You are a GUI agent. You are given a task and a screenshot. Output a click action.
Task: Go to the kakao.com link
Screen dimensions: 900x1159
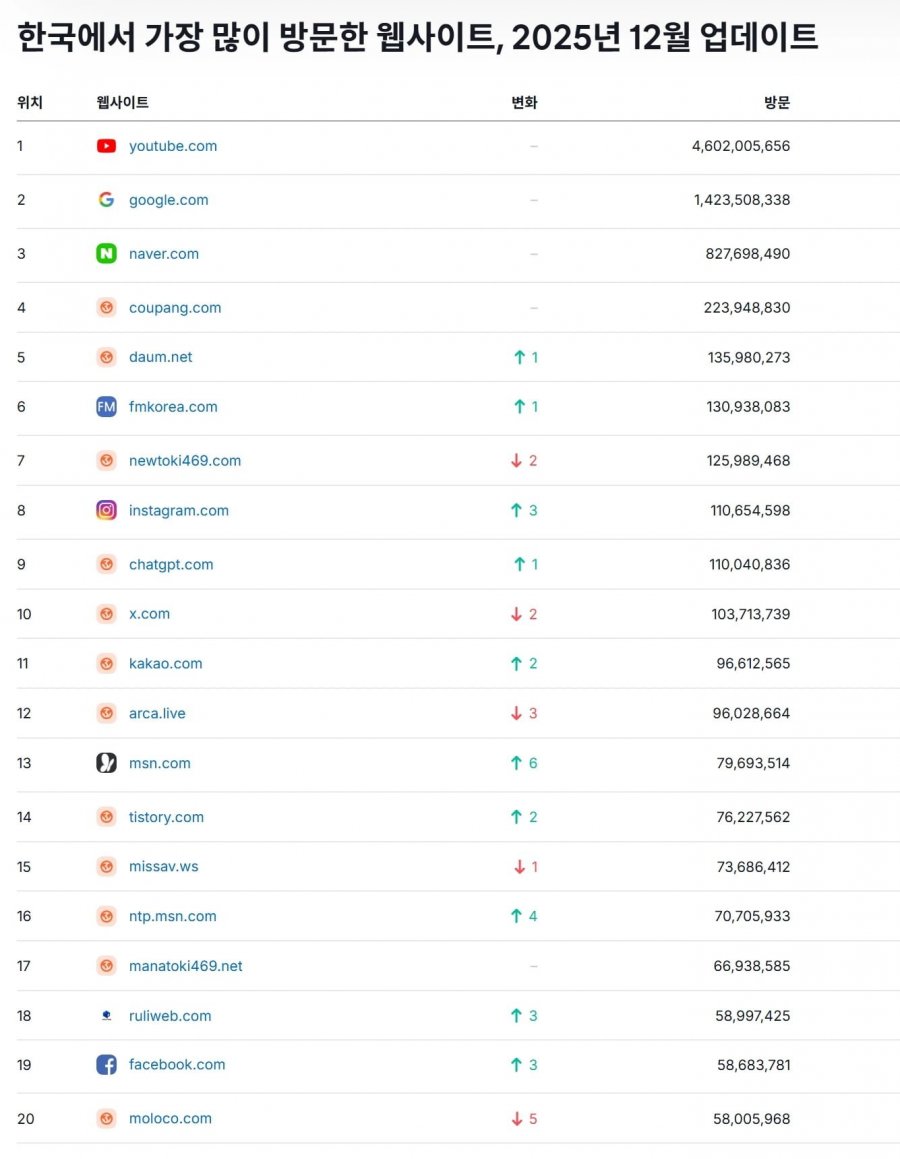point(166,663)
